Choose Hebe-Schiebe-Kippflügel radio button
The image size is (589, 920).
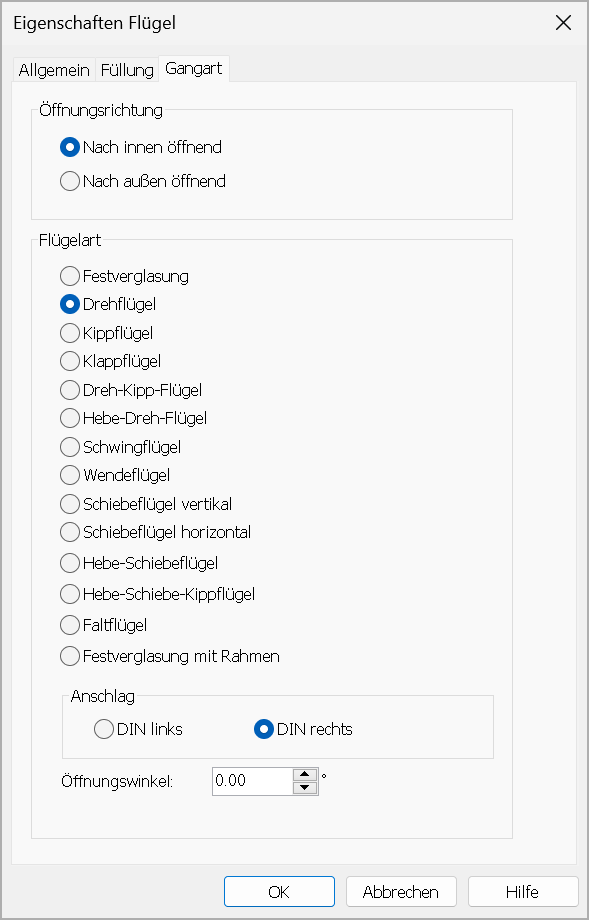pyautogui.click(x=158, y=594)
